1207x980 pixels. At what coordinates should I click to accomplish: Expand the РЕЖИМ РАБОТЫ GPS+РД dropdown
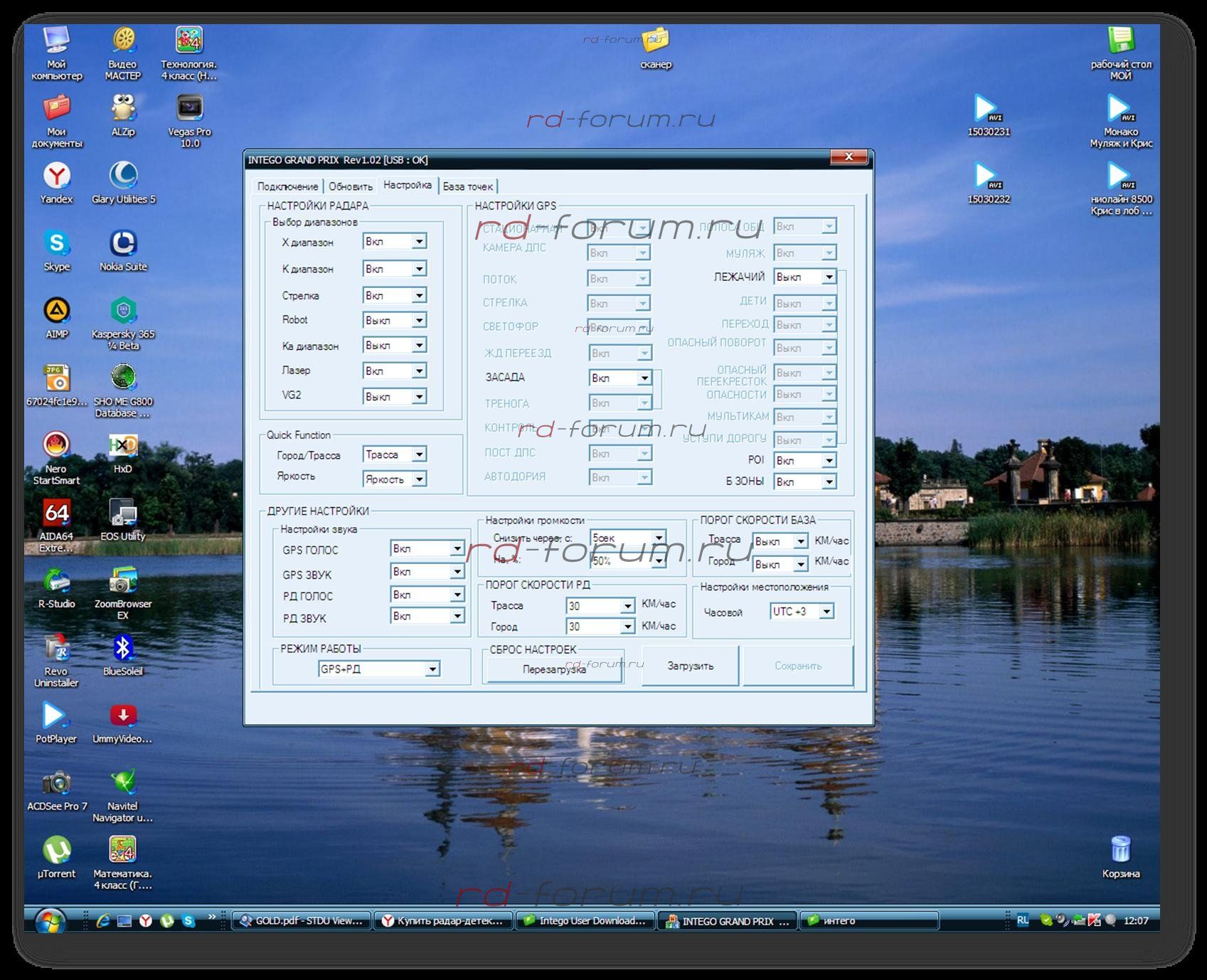pos(432,669)
